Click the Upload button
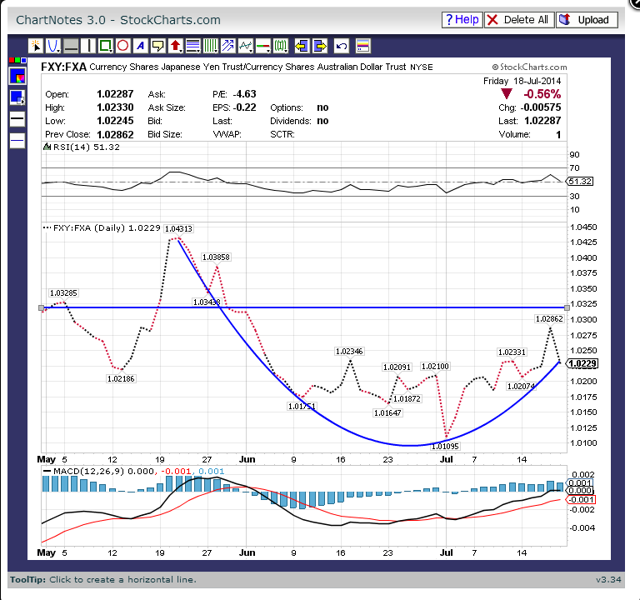 587,20
